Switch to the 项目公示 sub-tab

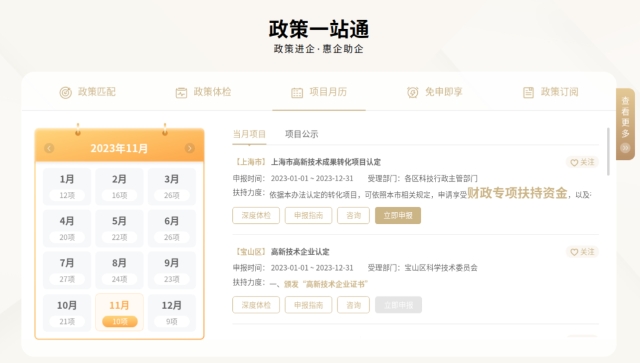pyautogui.click(x=302, y=134)
